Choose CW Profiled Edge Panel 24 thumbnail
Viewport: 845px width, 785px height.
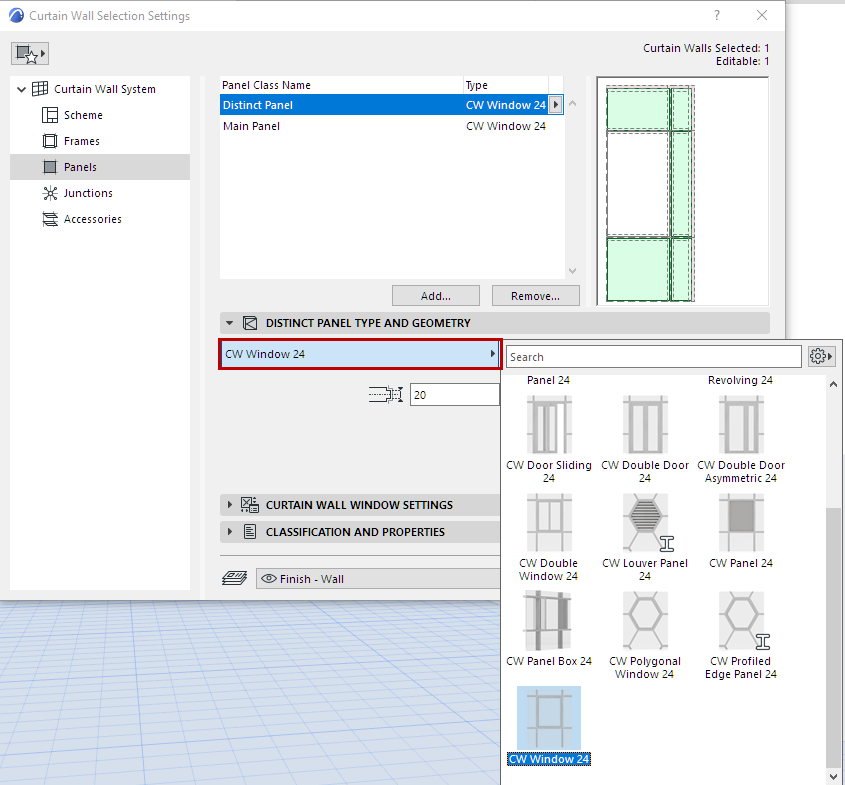pos(741,621)
